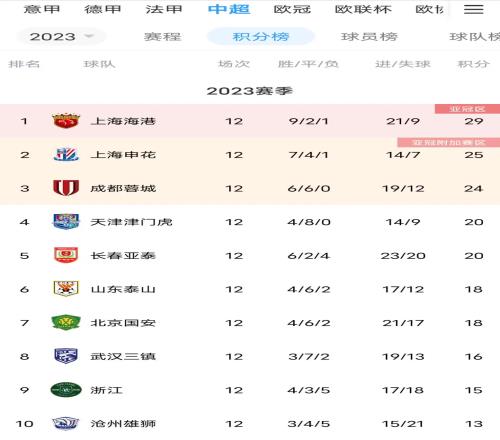The height and width of the screenshot is (440, 500).
Task: Switch to the 欧冠 league tab
Action: (292, 9)
